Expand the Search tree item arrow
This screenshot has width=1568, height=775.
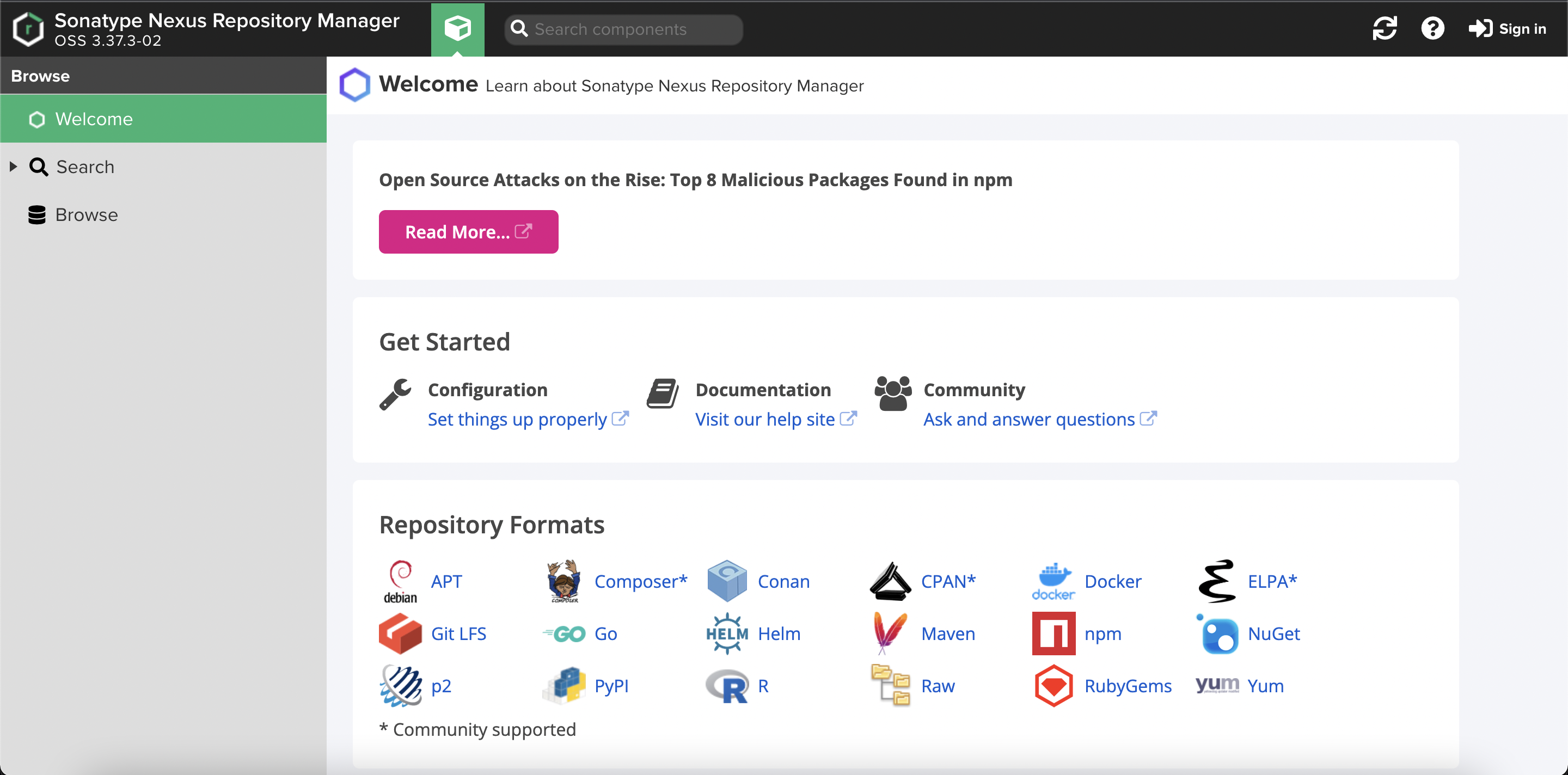pos(14,167)
